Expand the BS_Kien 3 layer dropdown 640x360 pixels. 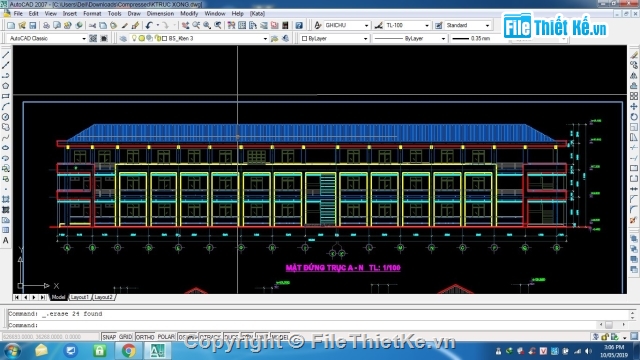coord(265,38)
